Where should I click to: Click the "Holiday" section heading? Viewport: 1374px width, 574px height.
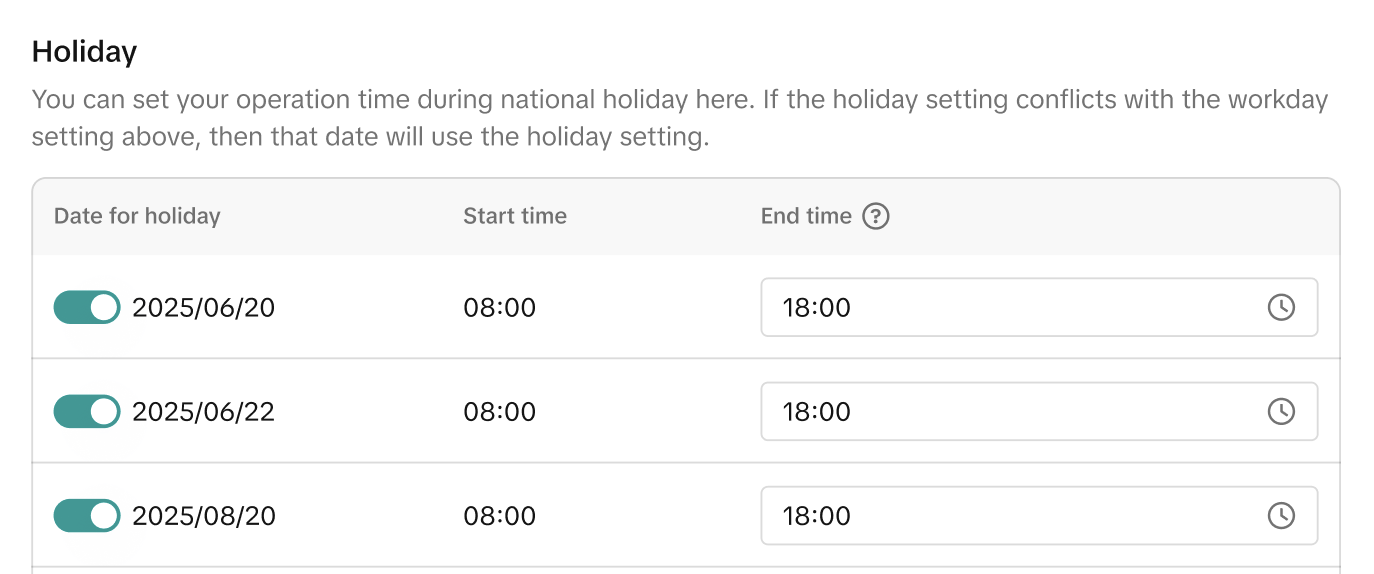(84, 52)
